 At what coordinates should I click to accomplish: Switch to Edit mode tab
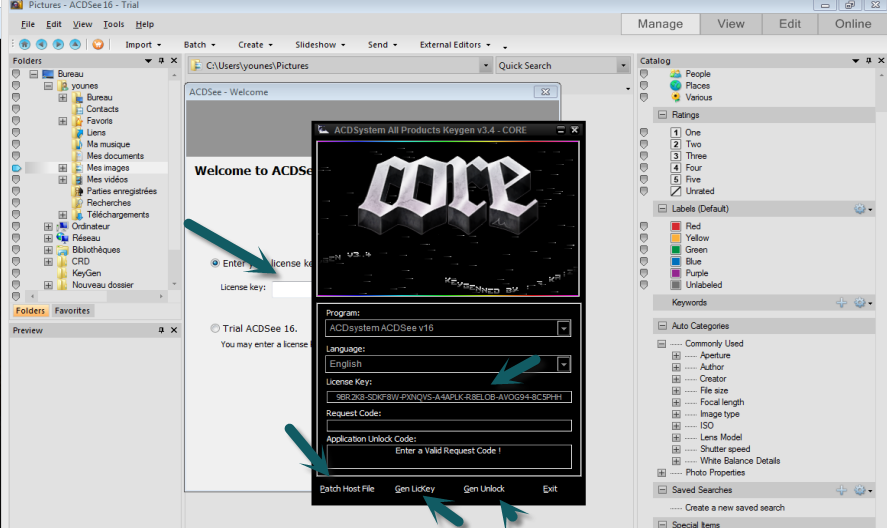point(790,24)
